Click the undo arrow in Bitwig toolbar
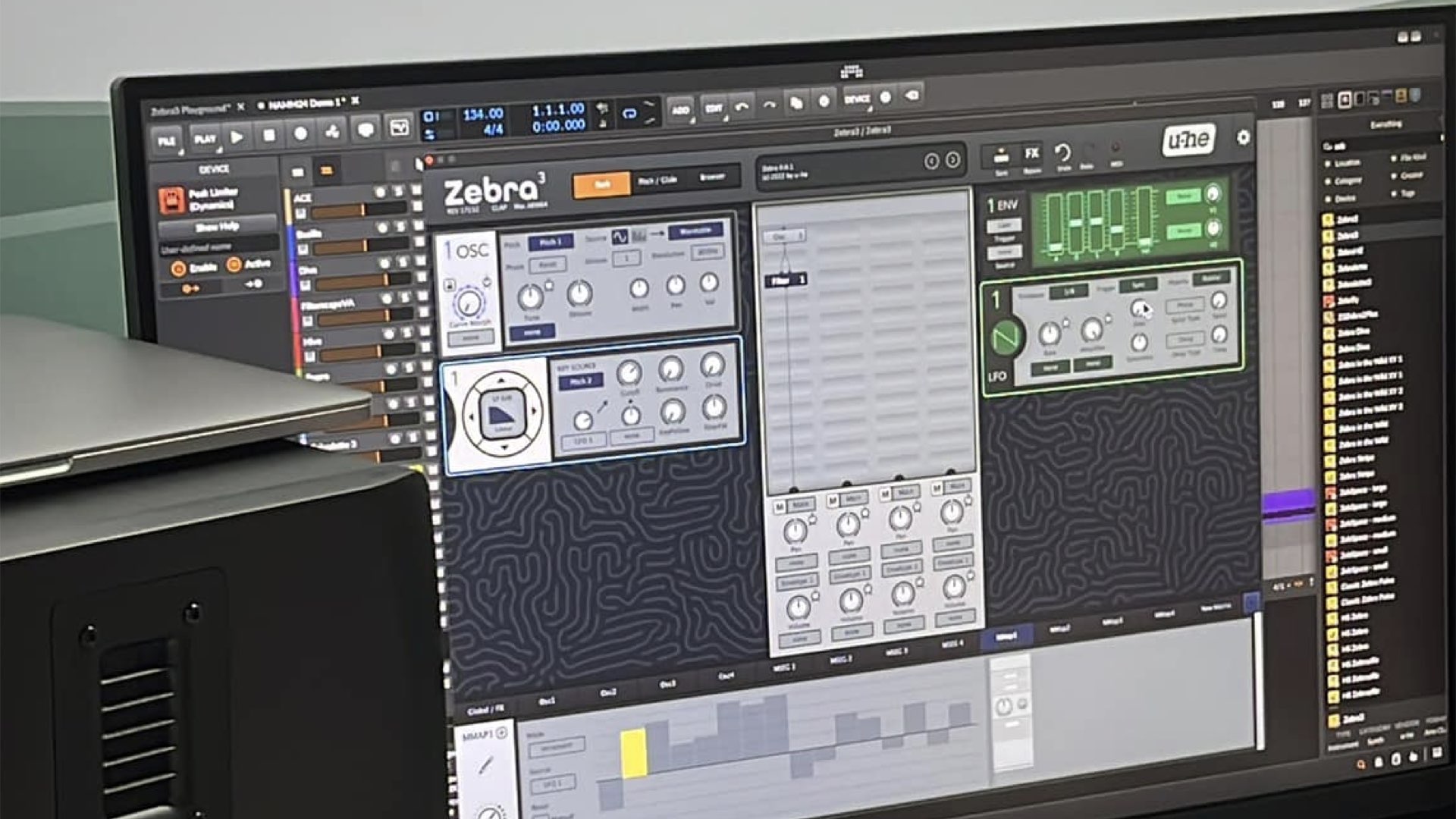1456x819 pixels. click(742, 107)
